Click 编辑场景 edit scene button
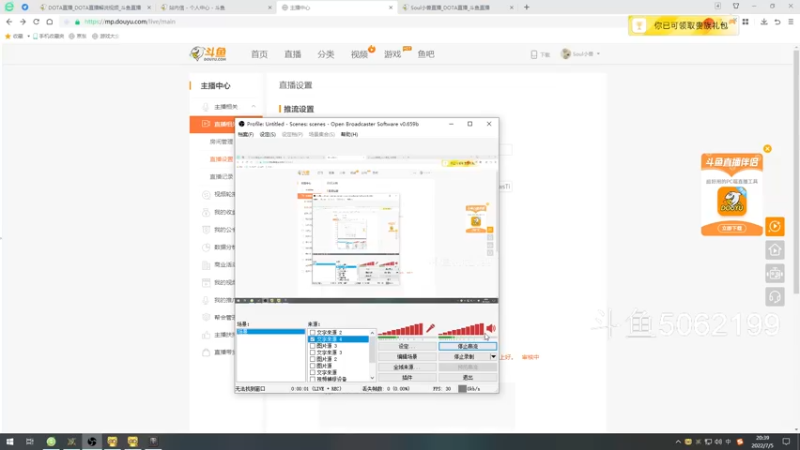This screenshot has height=450, width=800. pos(407,357)
